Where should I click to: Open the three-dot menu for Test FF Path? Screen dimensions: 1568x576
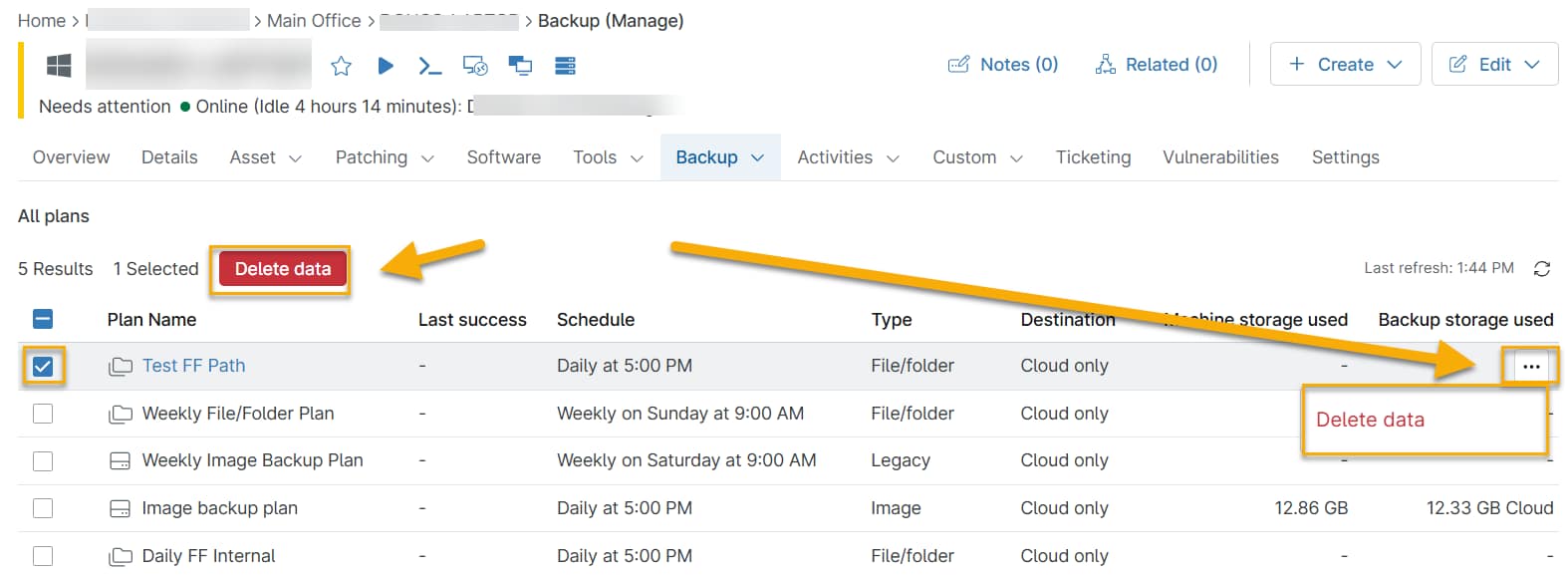[1531, 367]
